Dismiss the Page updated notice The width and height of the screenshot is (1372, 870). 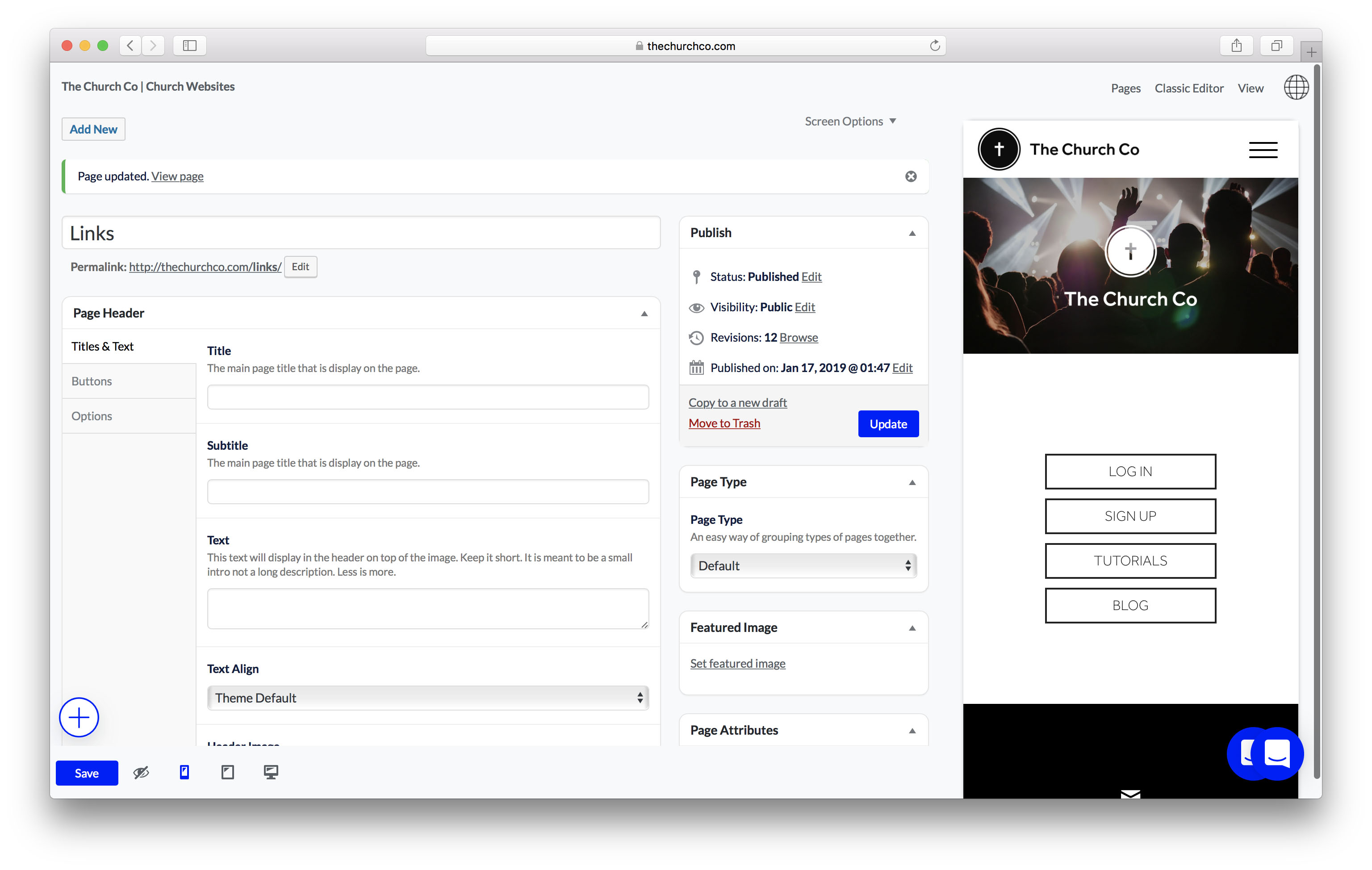click(911, 176)
